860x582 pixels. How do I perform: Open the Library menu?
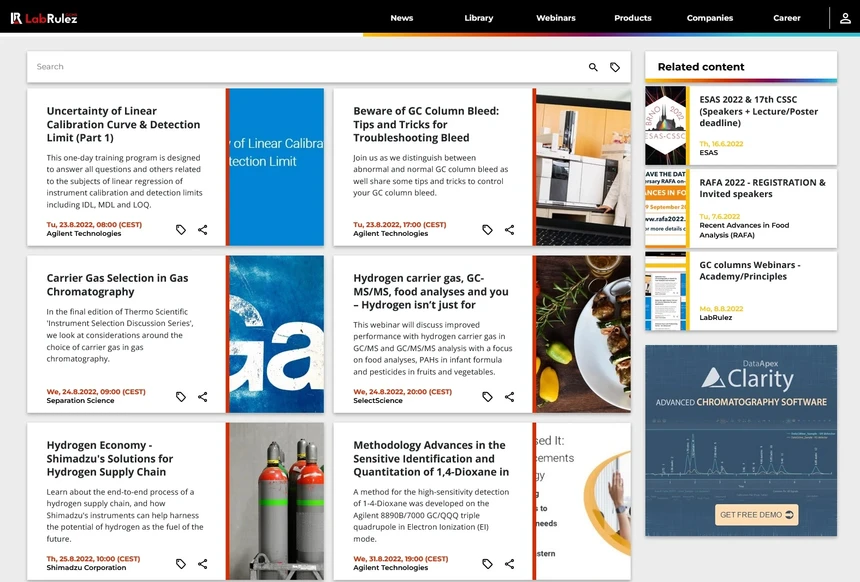point(479,18)
